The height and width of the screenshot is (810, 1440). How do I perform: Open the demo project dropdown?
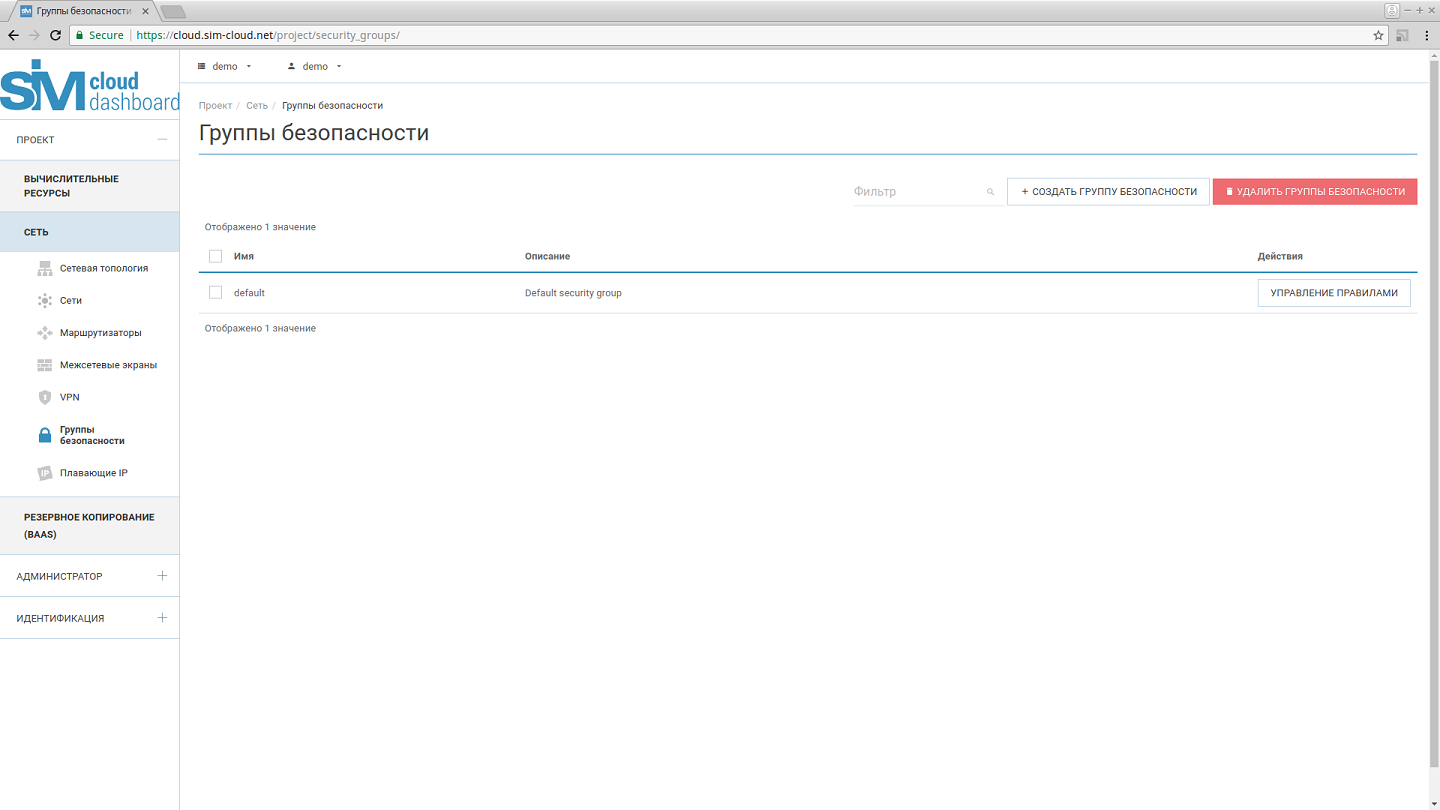[225, 66]
